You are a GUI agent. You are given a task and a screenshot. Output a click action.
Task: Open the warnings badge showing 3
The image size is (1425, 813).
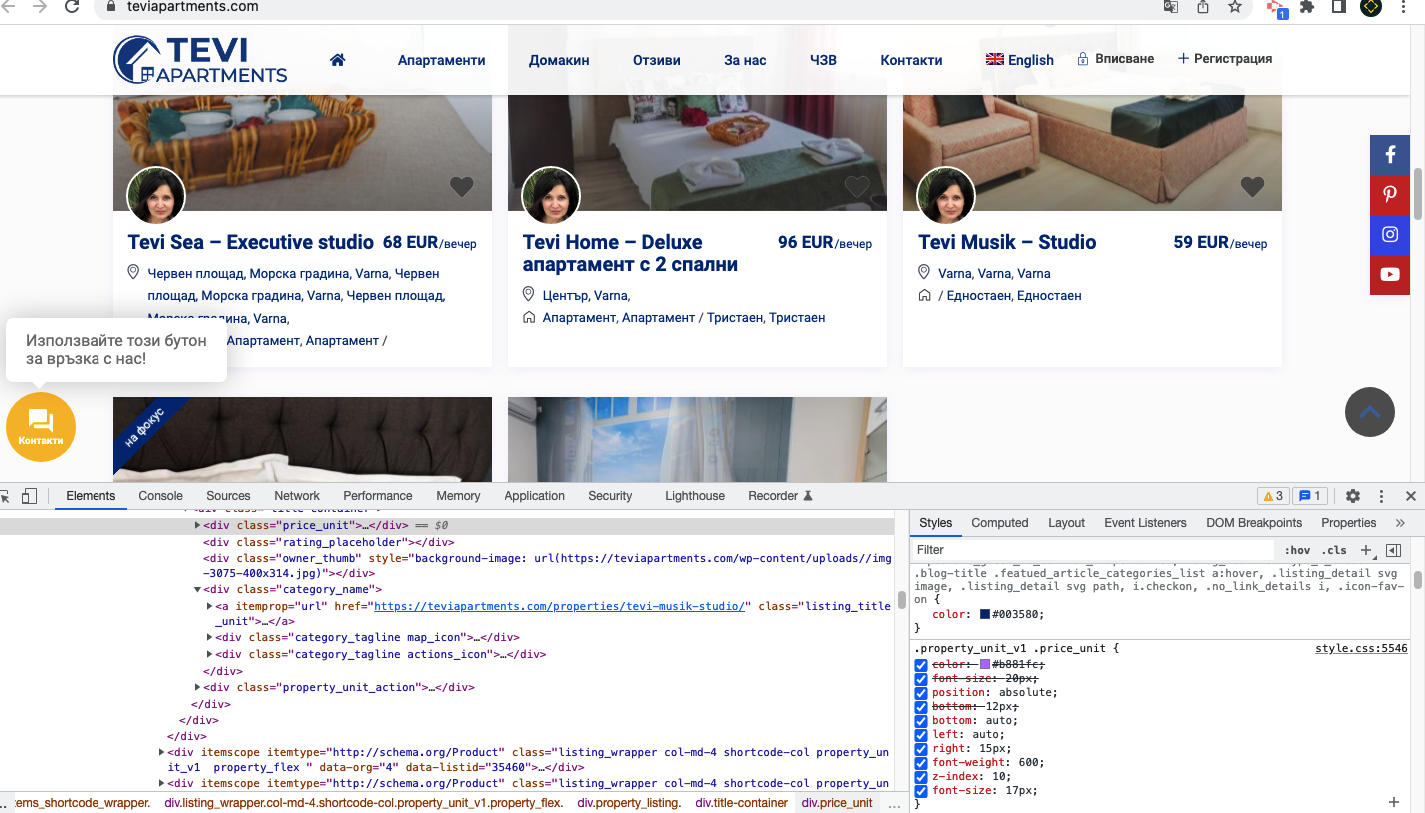point(1273,496)
